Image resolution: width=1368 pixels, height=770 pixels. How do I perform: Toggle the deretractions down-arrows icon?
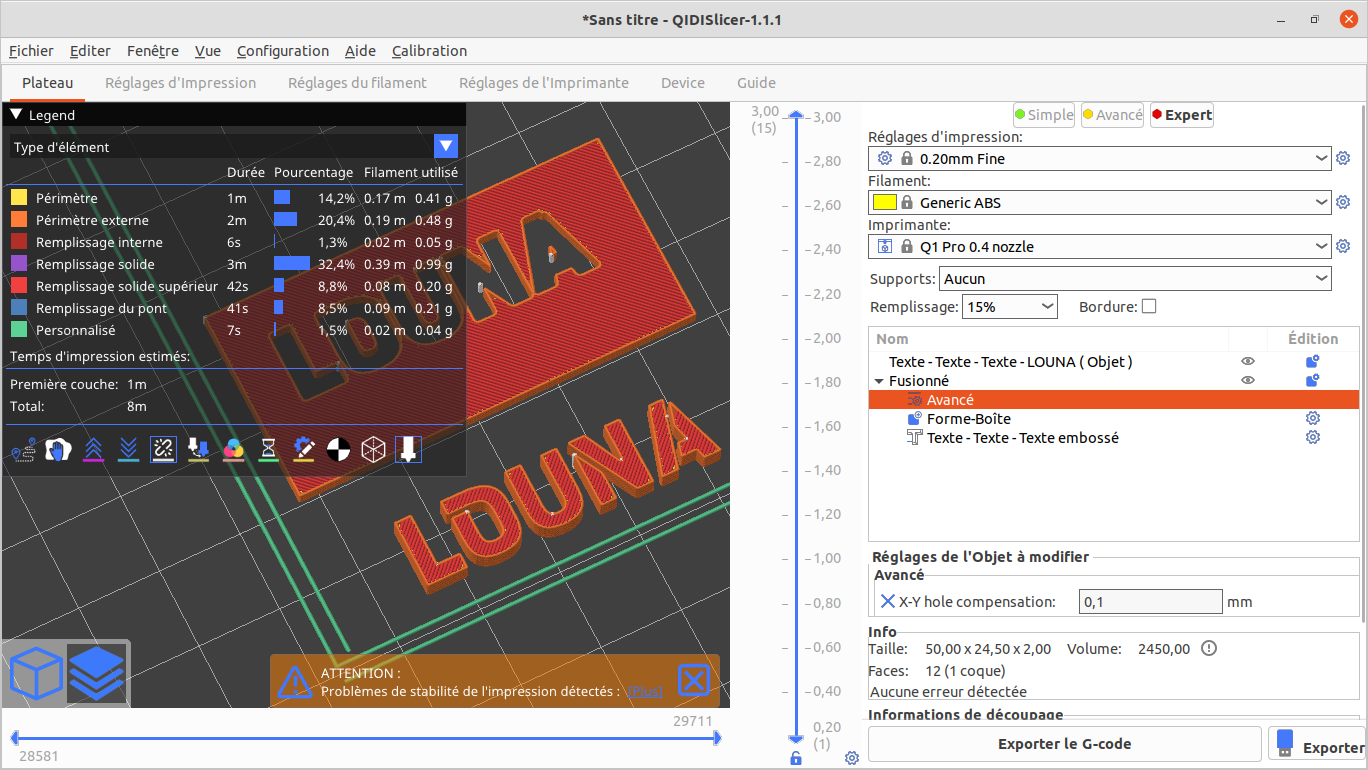tap(128, 450)
